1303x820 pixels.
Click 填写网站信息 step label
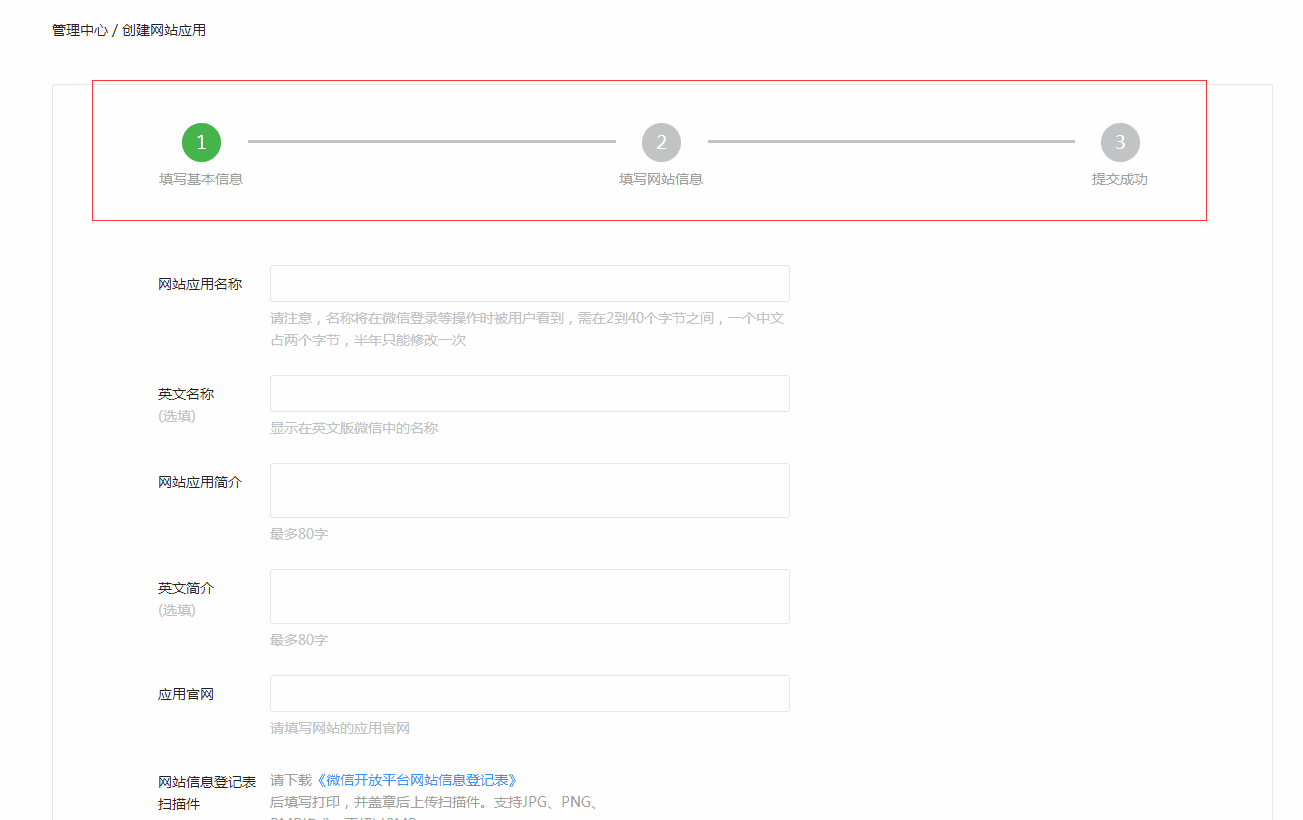[x=661, y=179]
